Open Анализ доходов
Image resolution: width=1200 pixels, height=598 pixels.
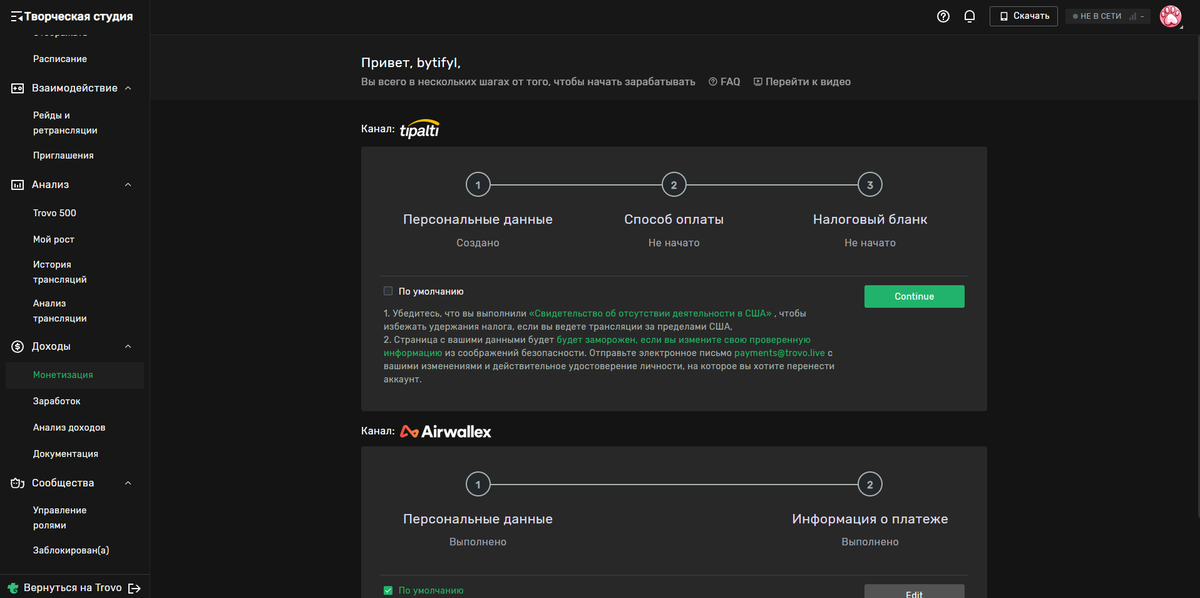[x=69, y=428]
